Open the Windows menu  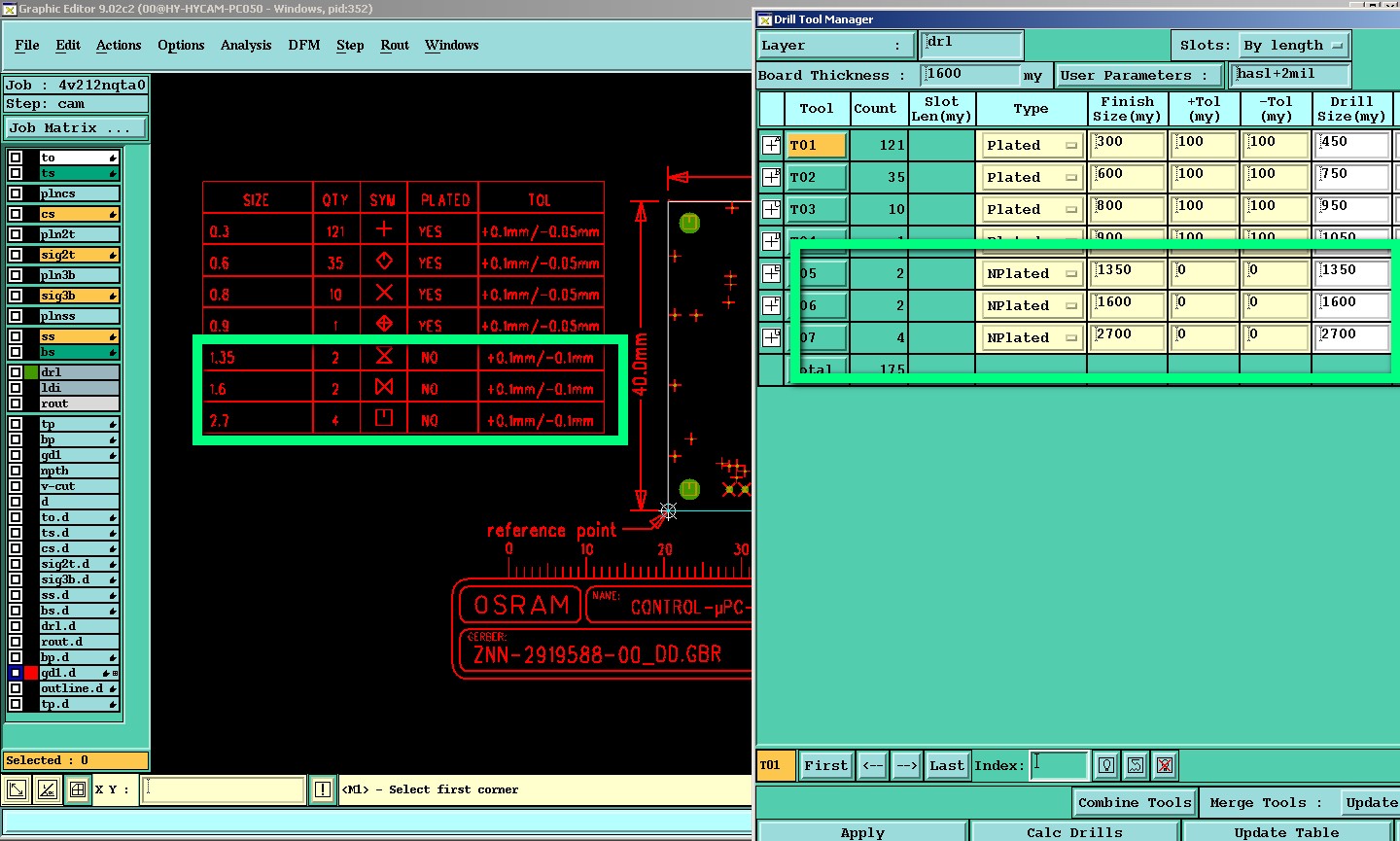click(452, 46)
